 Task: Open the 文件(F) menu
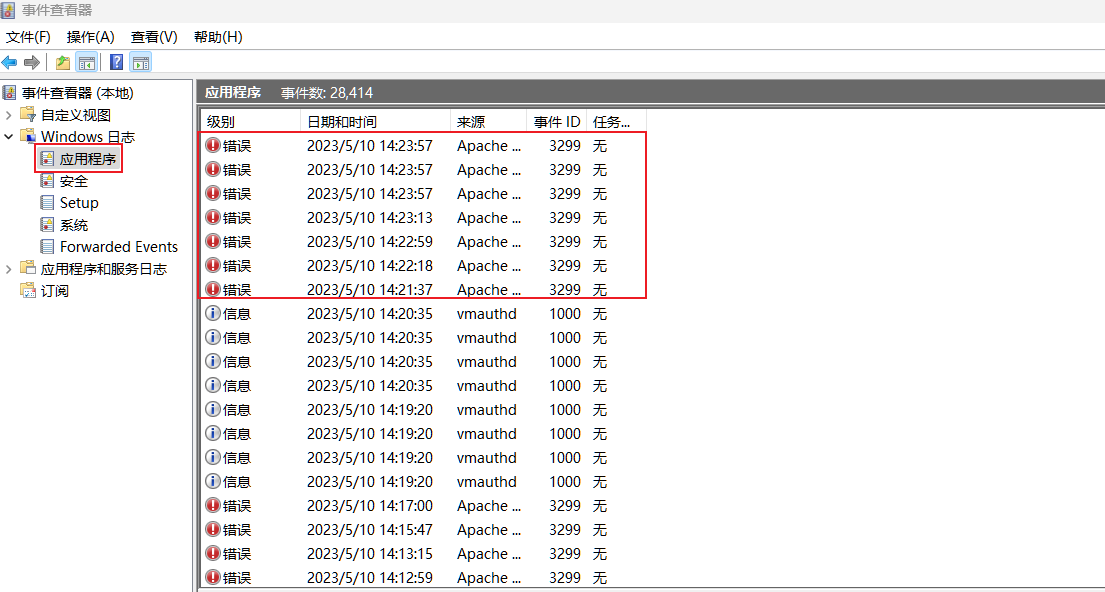(28, 37)
